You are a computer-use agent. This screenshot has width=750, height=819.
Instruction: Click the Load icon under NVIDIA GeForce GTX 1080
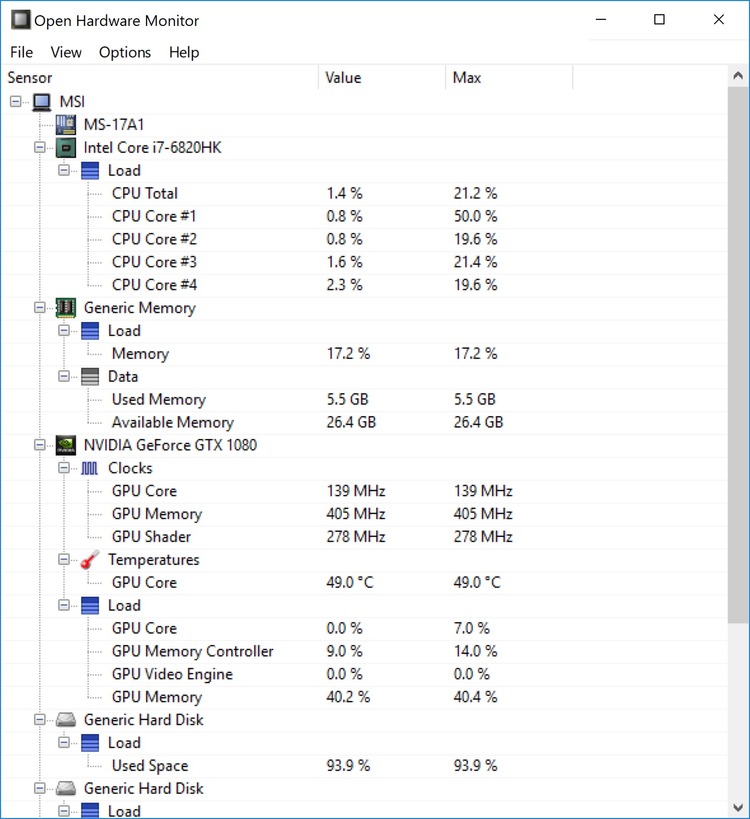[90, 605]
